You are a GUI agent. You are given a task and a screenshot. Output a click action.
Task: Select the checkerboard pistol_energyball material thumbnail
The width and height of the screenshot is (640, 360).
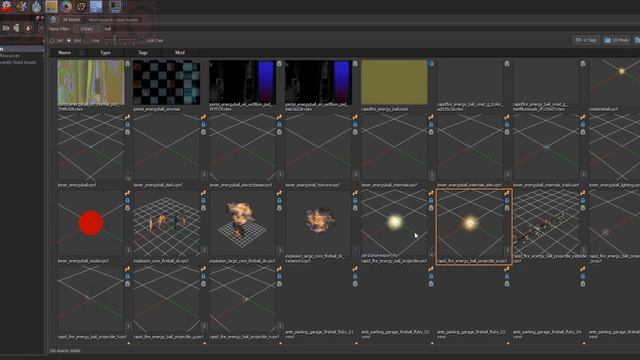[167, 82]
